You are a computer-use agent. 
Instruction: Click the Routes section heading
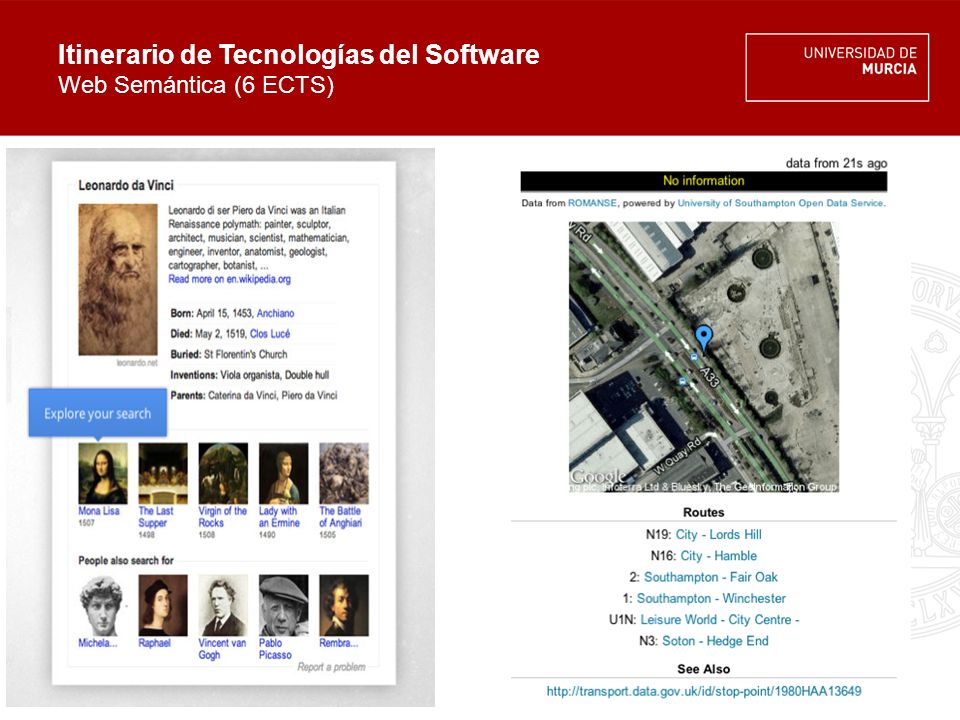703,512
